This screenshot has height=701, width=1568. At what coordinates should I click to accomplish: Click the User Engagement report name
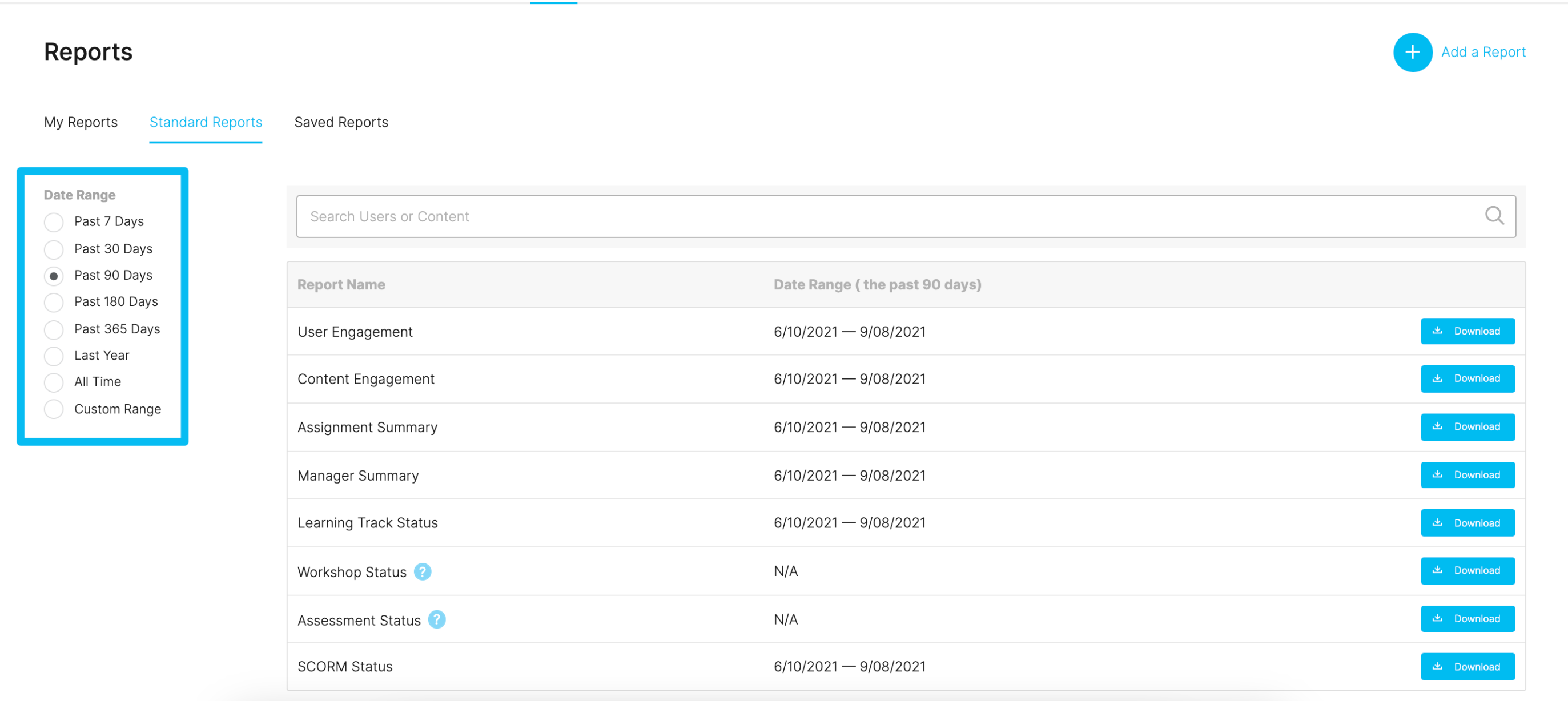pyautogui.click(x=355, y=332)
